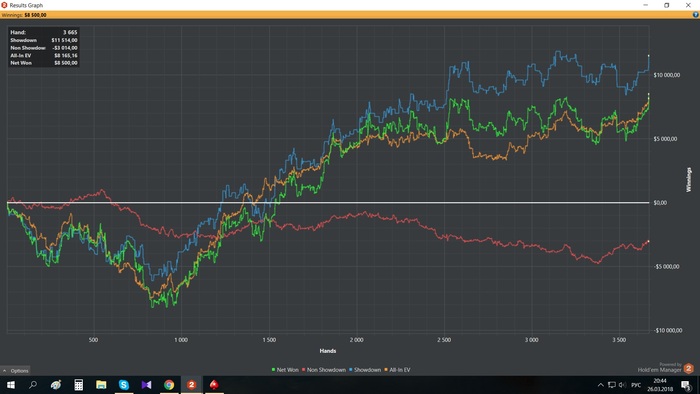Image resolution: width=700 pixels, height=394 pixels.
Task: Toggle the Non Showdown legend entry
Action: pyautogui.click(x=324, y=370)
